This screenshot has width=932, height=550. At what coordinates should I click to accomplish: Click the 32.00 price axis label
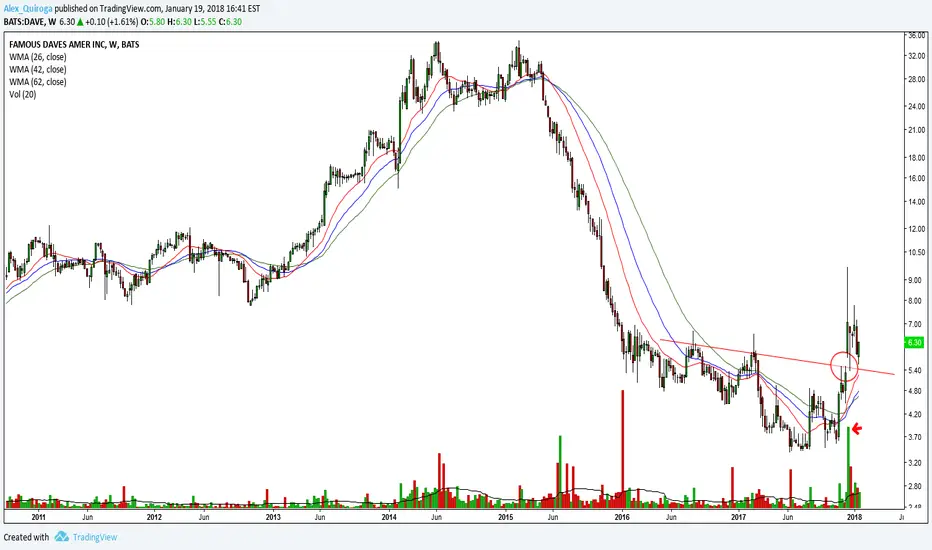tap(916, 56)
